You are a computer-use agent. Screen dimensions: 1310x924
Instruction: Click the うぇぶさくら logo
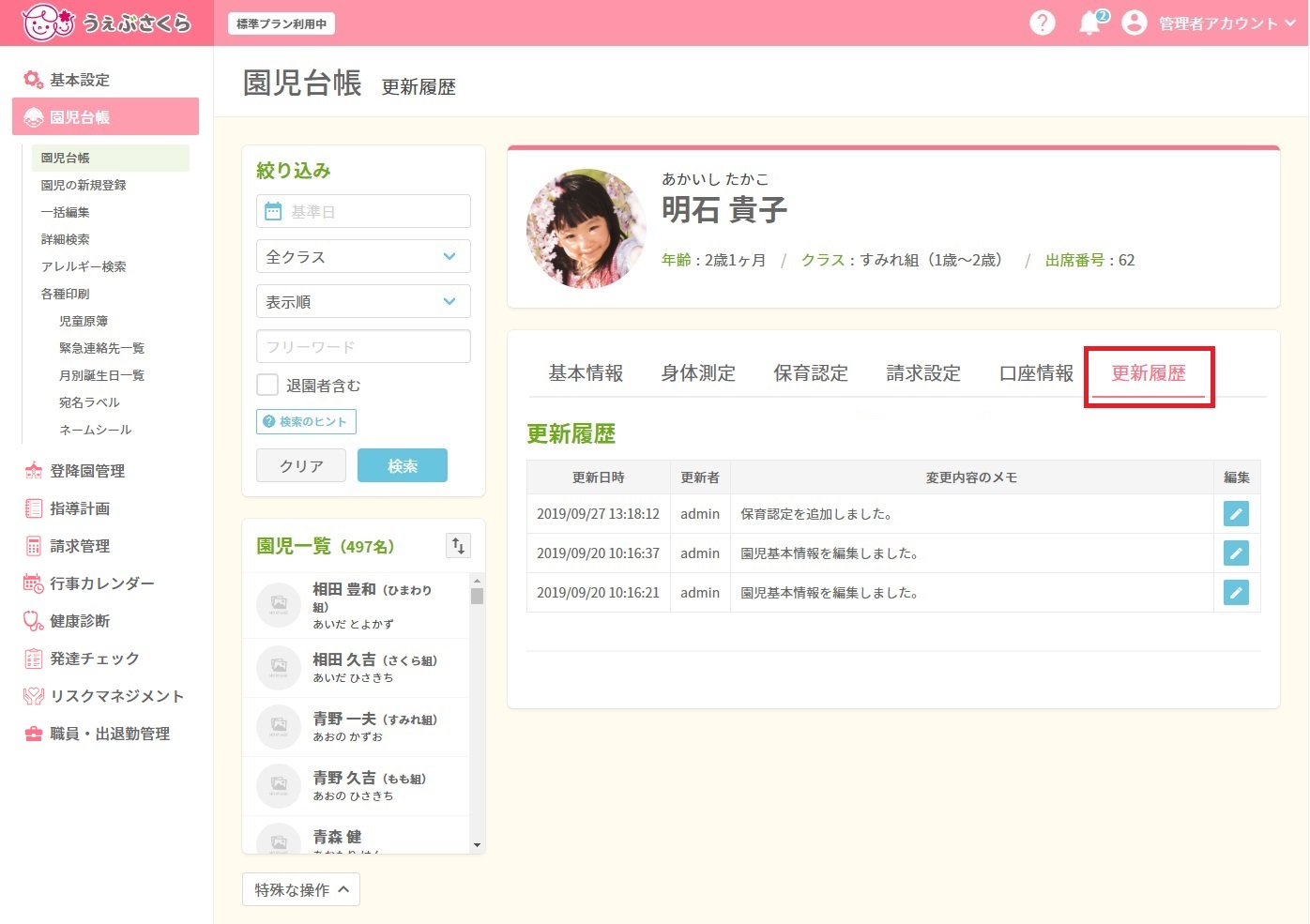point(105,23)
